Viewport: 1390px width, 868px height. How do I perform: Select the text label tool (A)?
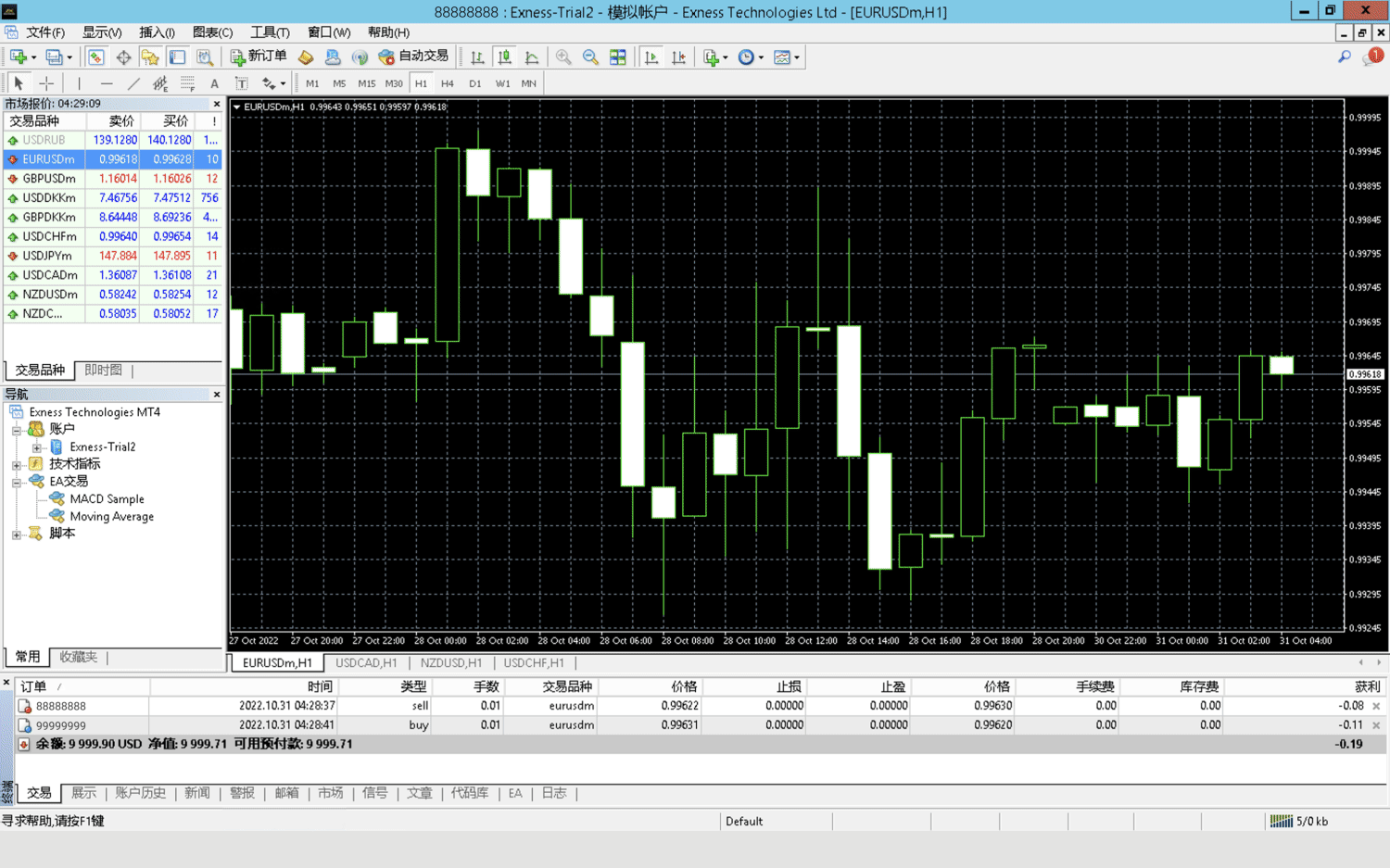pyautogui.click(x=214, y=83)
